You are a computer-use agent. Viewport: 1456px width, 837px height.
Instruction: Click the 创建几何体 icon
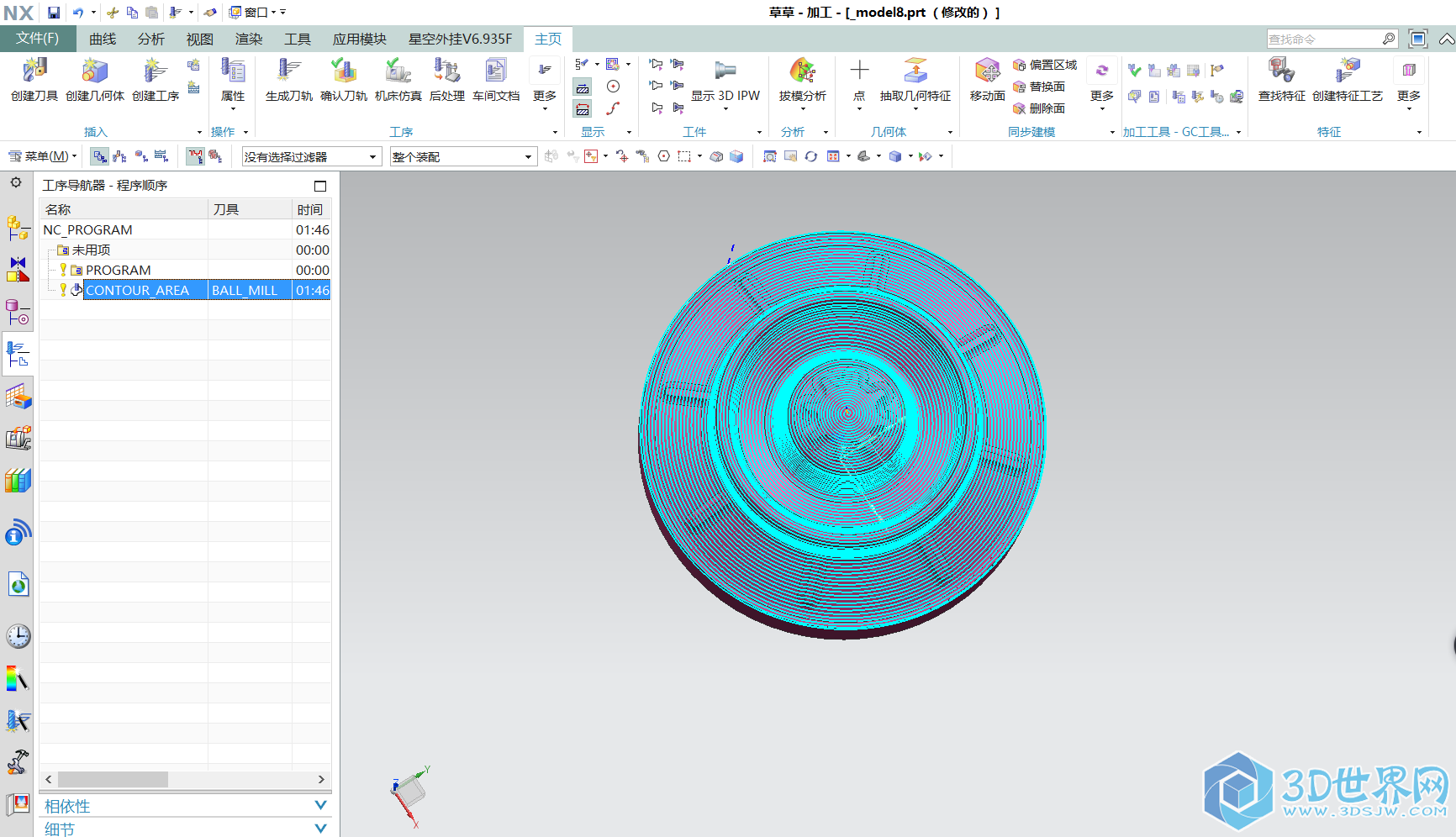(x=95, y=80)
